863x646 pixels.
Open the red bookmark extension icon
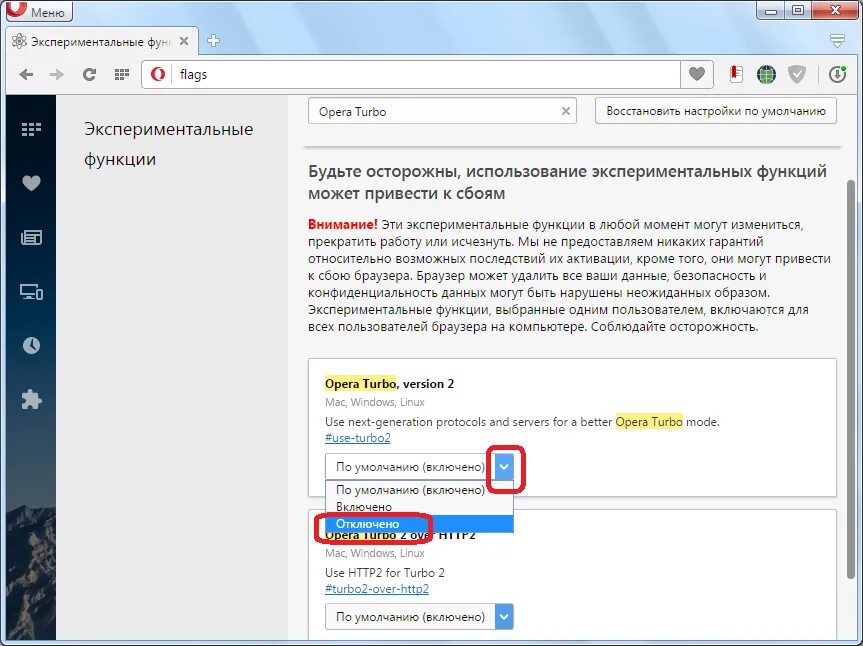(736, 74)
